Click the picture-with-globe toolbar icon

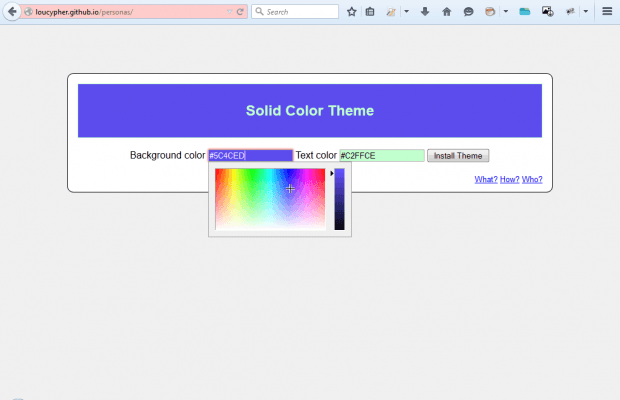click(x=548, y=12)
